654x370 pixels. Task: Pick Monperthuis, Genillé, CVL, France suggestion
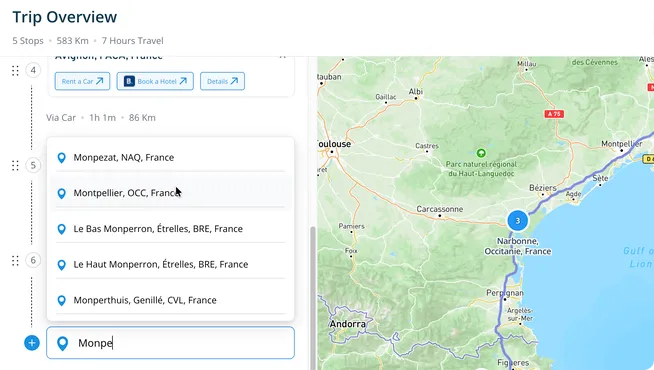171,300
